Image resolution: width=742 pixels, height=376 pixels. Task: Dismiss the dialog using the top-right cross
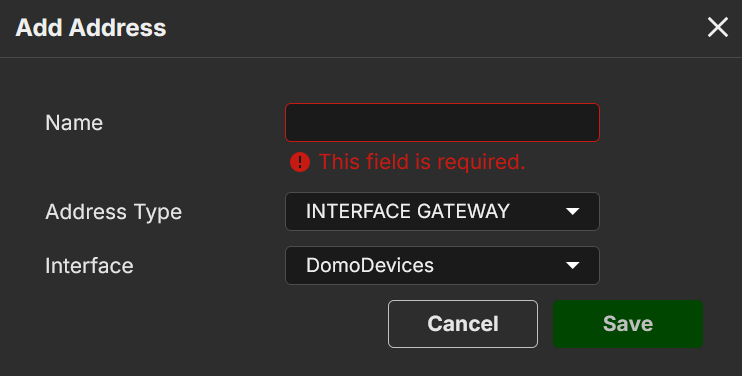717,27
